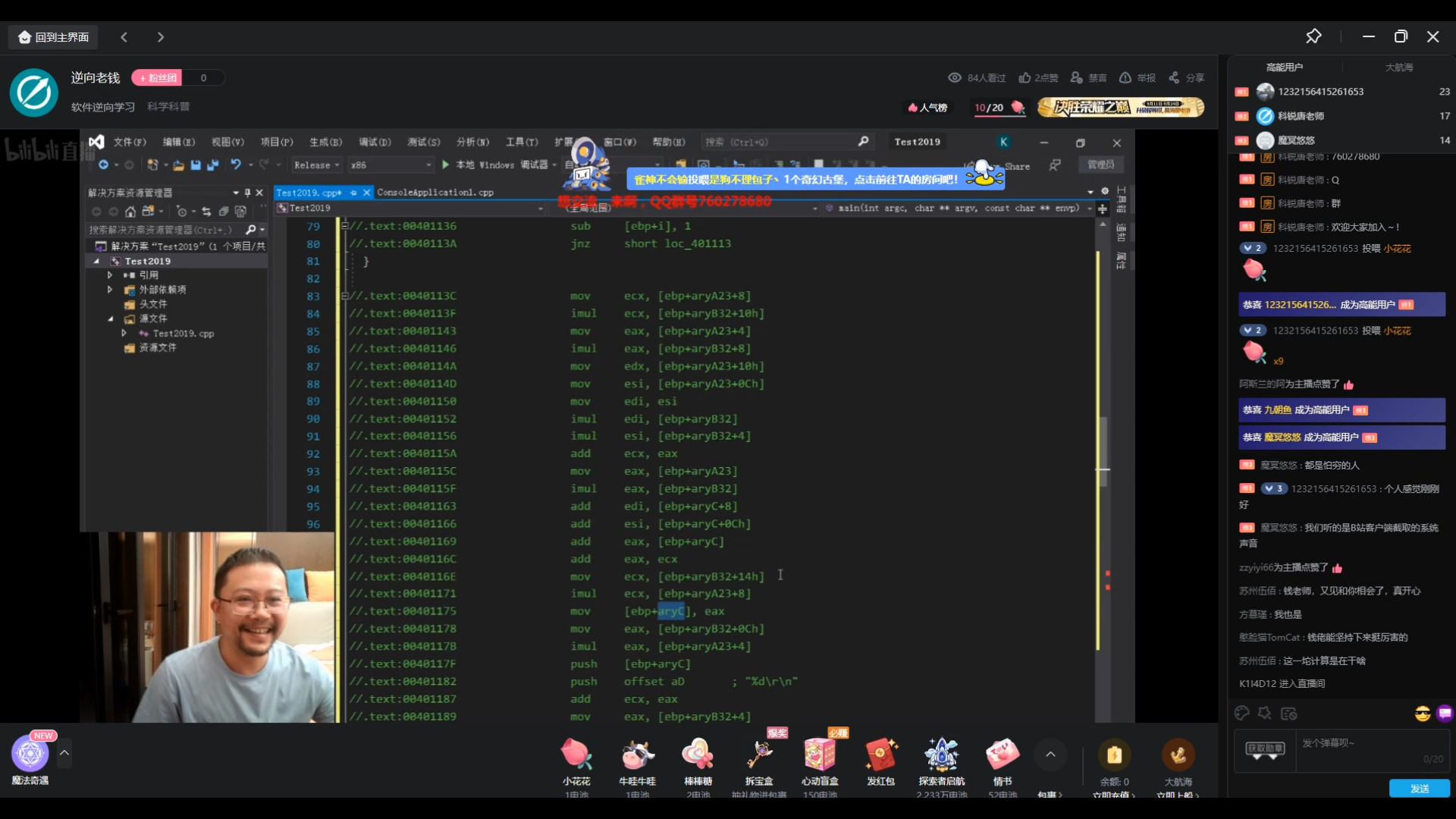The width and height of the screenshot is (1456, 819).
Task: Click the 情书 love letter gift
Action: coord(1003,755)
